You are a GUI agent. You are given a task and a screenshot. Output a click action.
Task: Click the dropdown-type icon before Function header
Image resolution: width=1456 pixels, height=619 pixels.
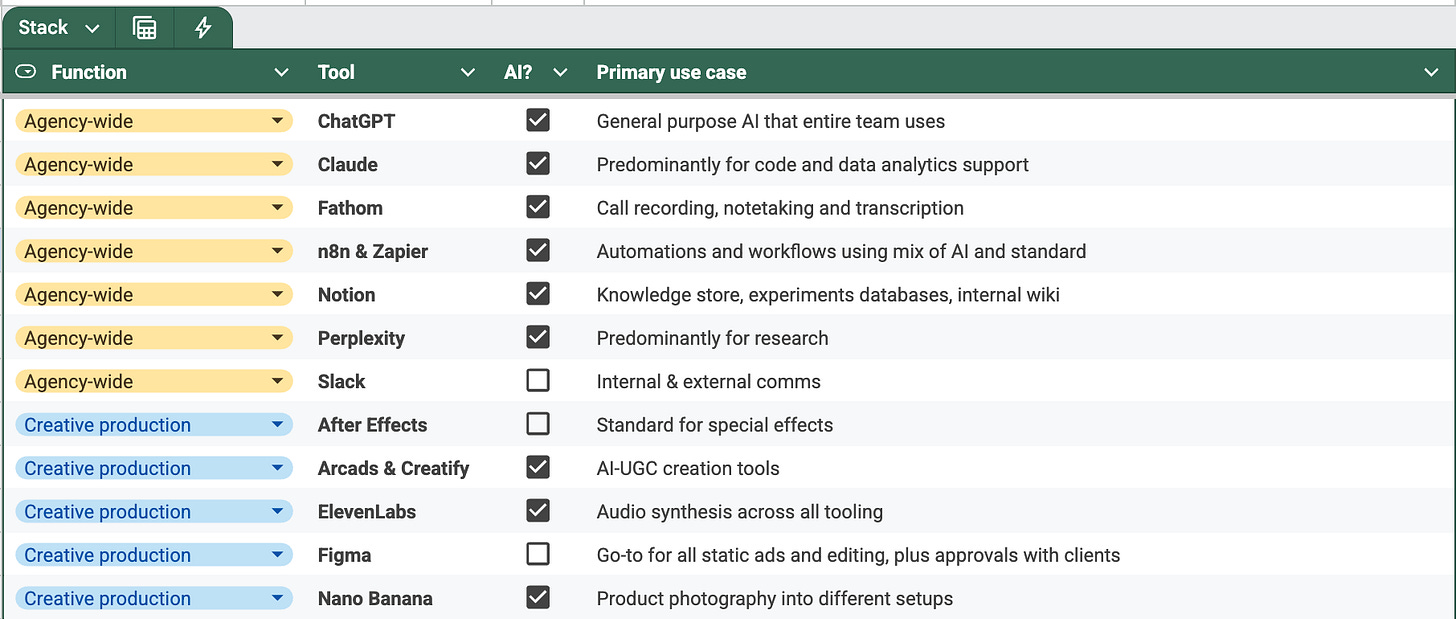click(x=27, y=72)
